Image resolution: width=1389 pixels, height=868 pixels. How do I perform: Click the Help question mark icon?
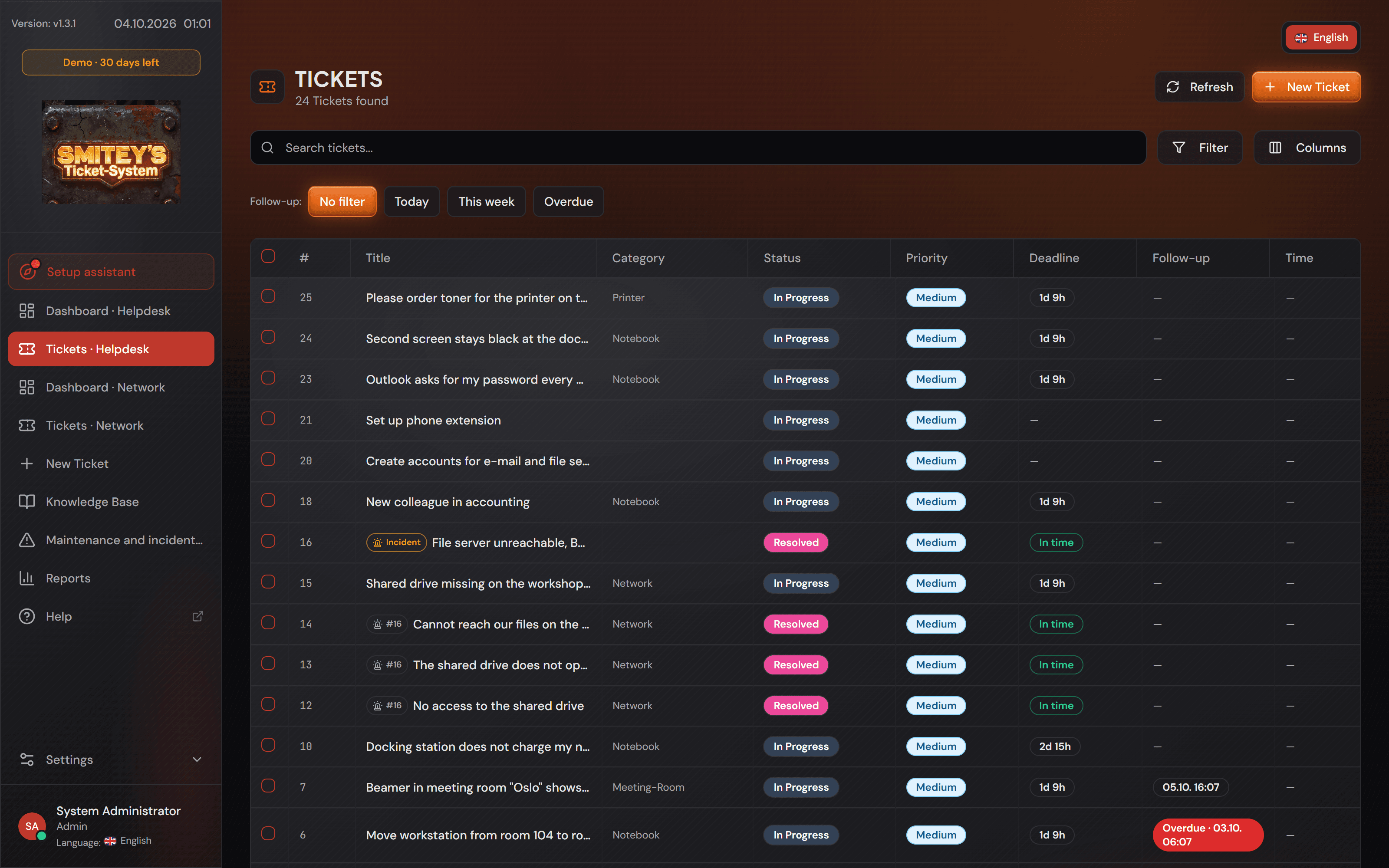tap(27, 616)
